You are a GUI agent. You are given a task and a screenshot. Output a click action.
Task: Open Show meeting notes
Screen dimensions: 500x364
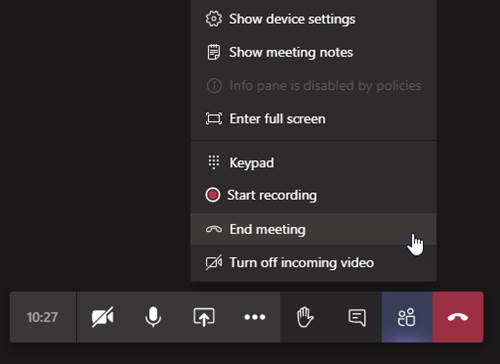(x=314, y=52)
